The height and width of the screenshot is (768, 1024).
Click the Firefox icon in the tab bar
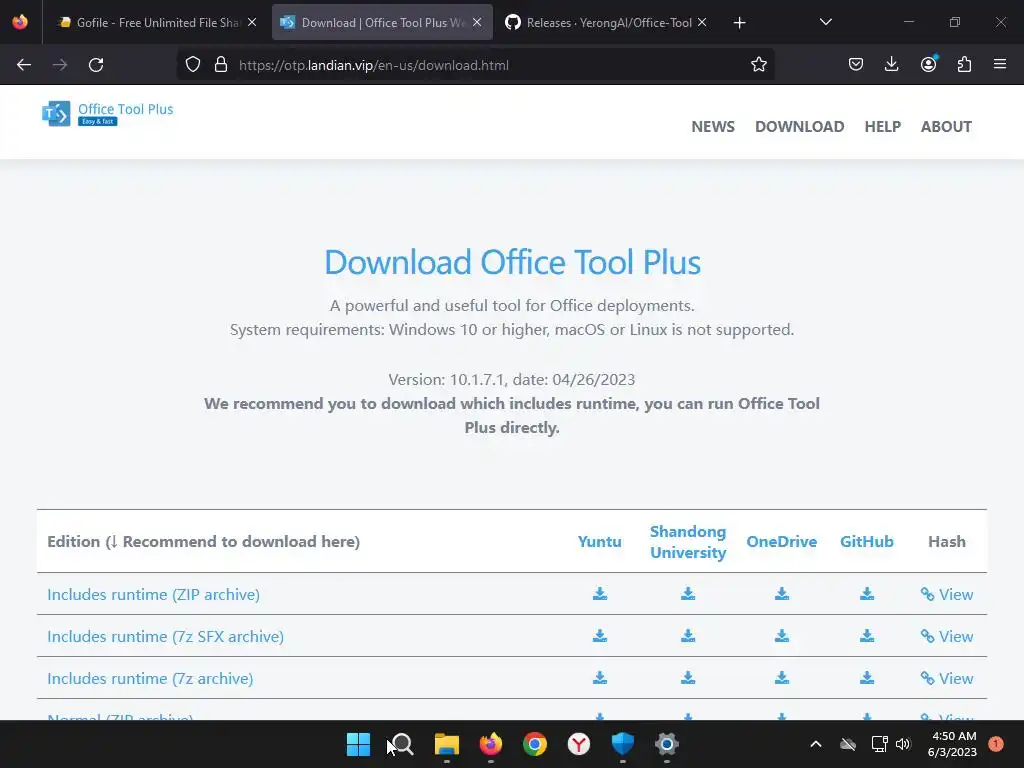[x=20, y=22]
